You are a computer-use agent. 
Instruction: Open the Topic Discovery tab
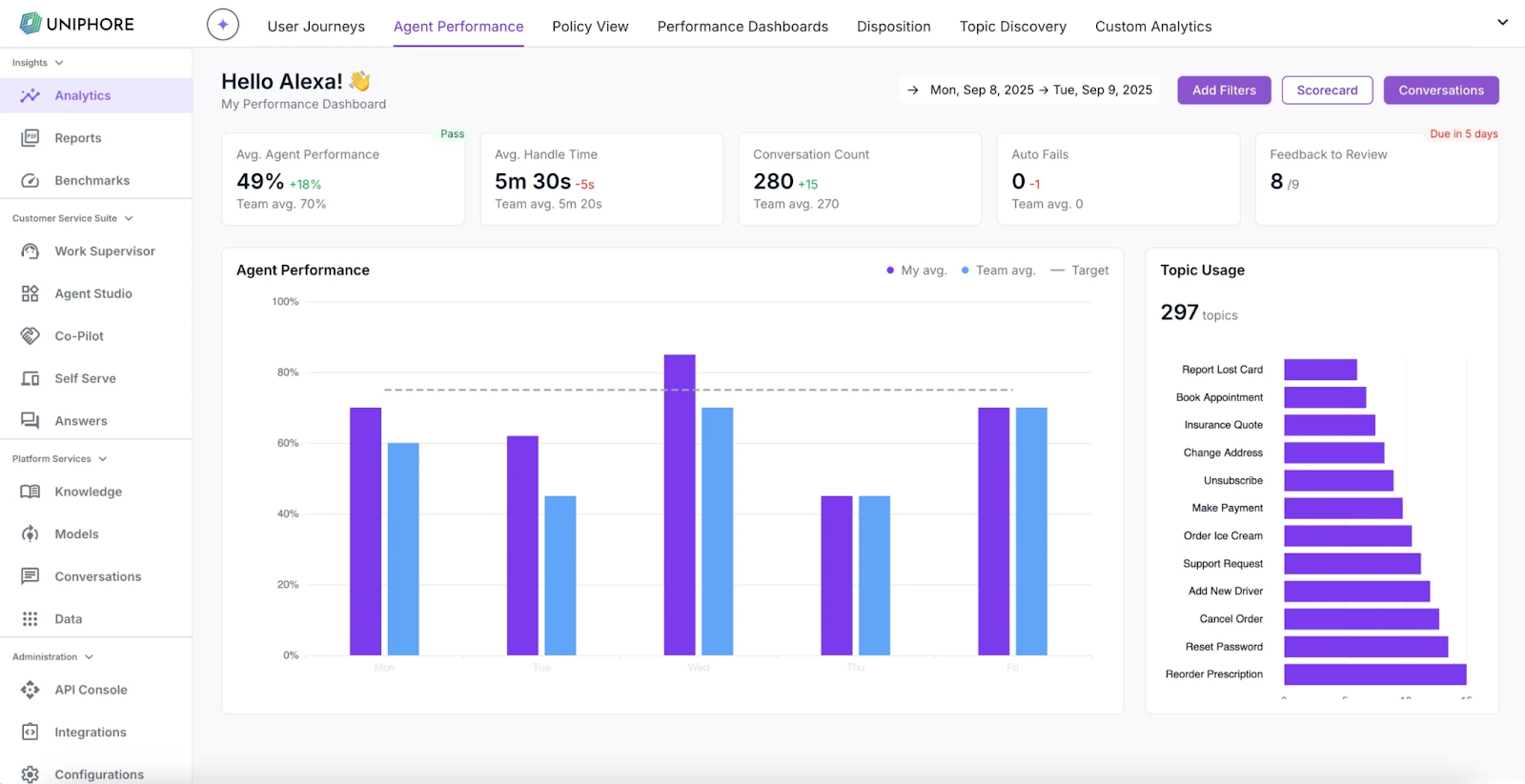point(1012,27)
